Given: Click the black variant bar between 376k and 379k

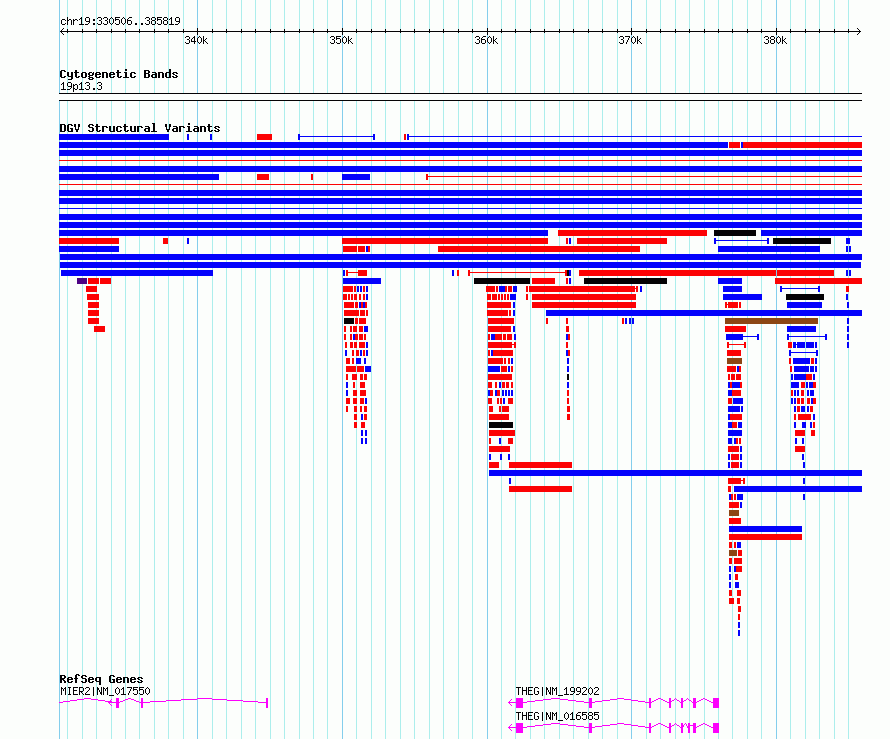Looking at the screenshot, I should click(x=735, y=233).
